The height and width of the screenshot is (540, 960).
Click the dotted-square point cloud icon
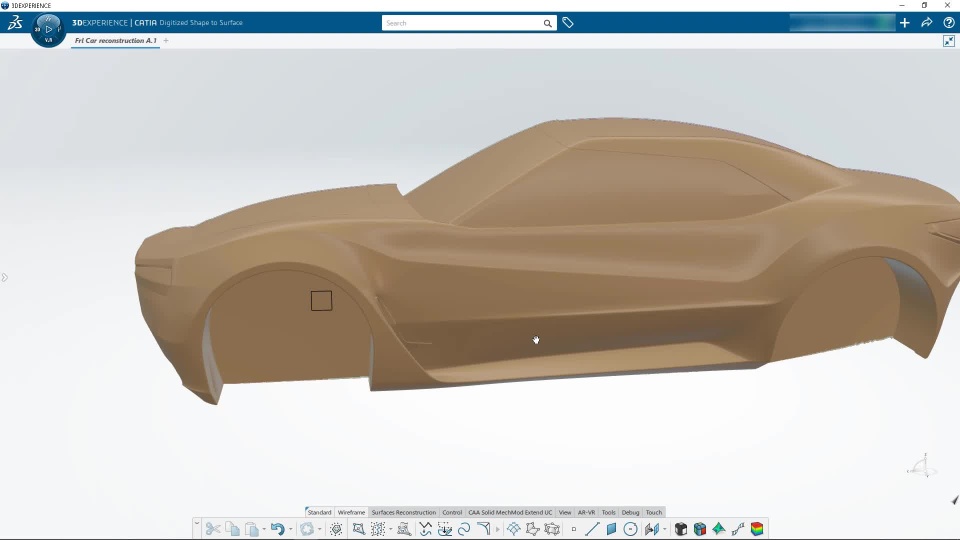(x=378, y=529)
